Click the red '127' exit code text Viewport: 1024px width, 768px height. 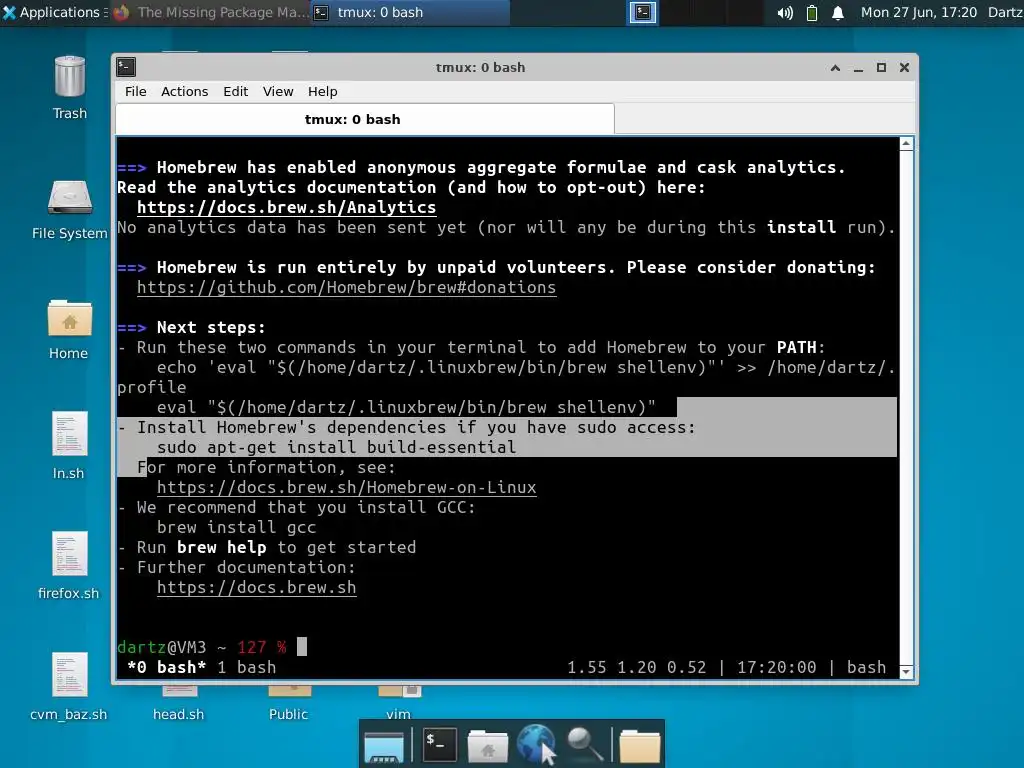[x=252, y=648]
